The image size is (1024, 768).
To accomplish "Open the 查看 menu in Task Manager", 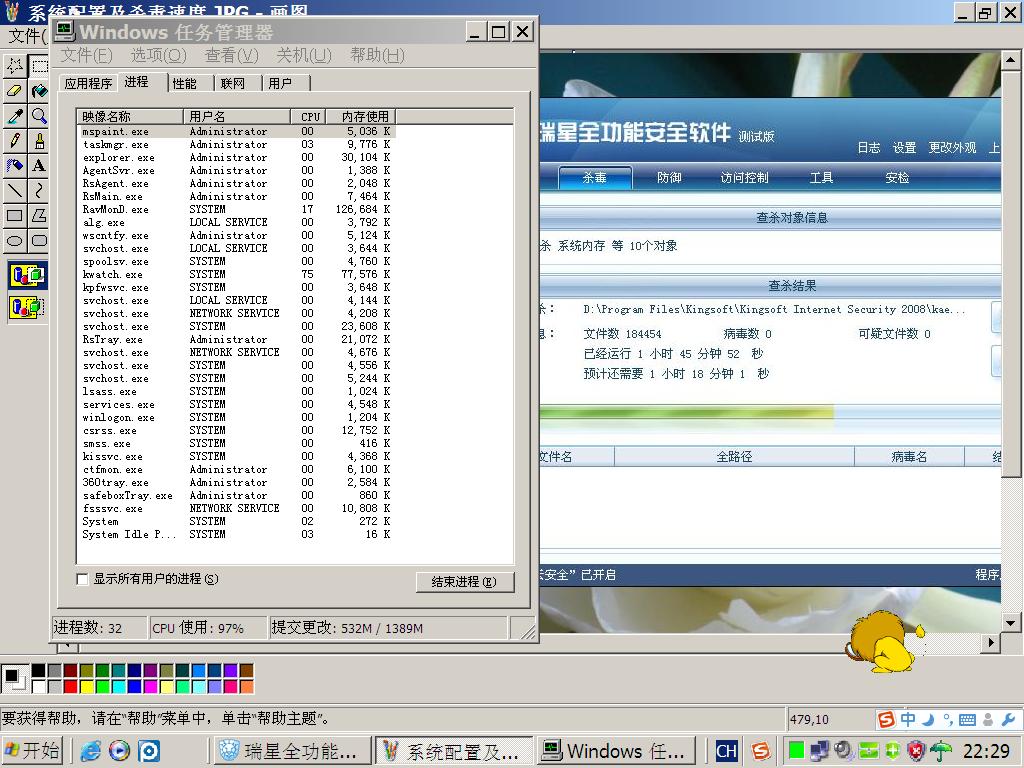I will click(231, 56).
